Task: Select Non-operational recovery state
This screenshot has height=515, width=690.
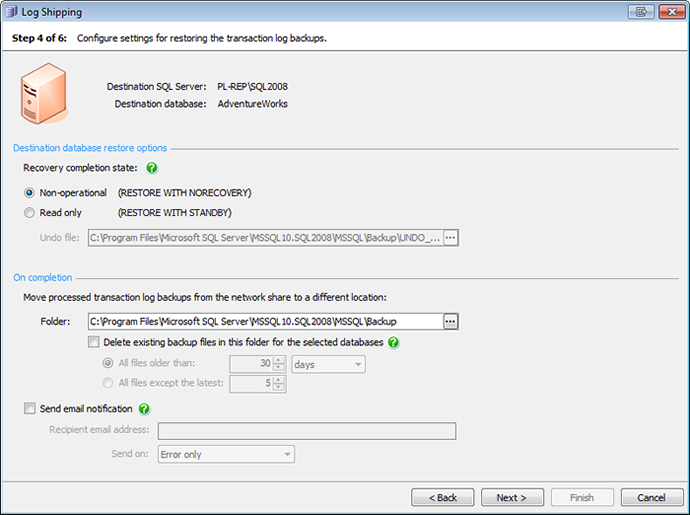Action: [x=29, y=193]
